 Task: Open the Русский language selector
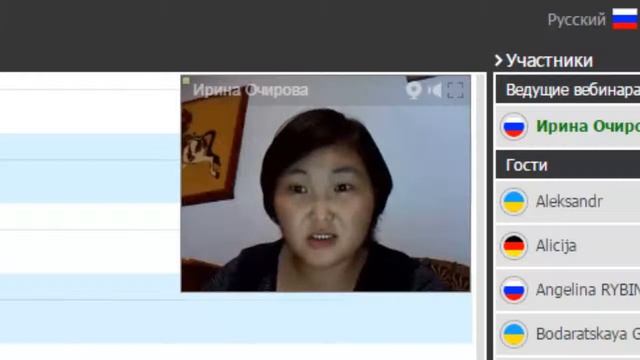576,20
